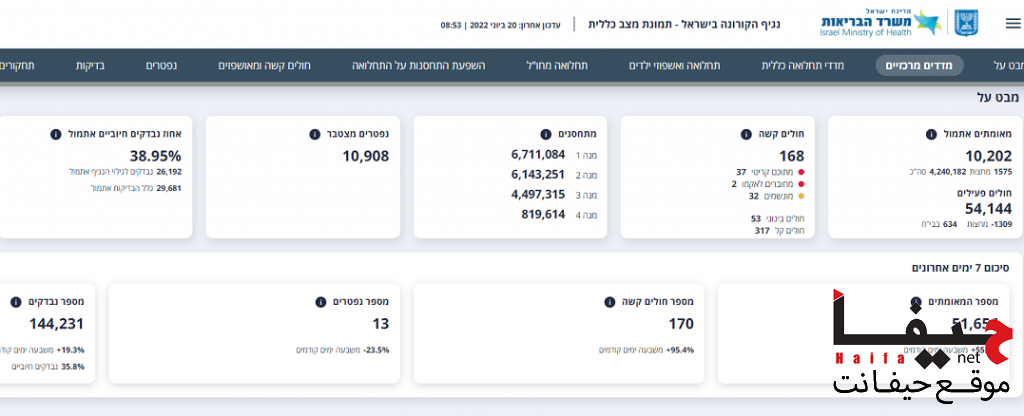Click info icon beside מספר נבדקים
The image size is (1024, 416).
pyautogui.click(x=16, y=301)
